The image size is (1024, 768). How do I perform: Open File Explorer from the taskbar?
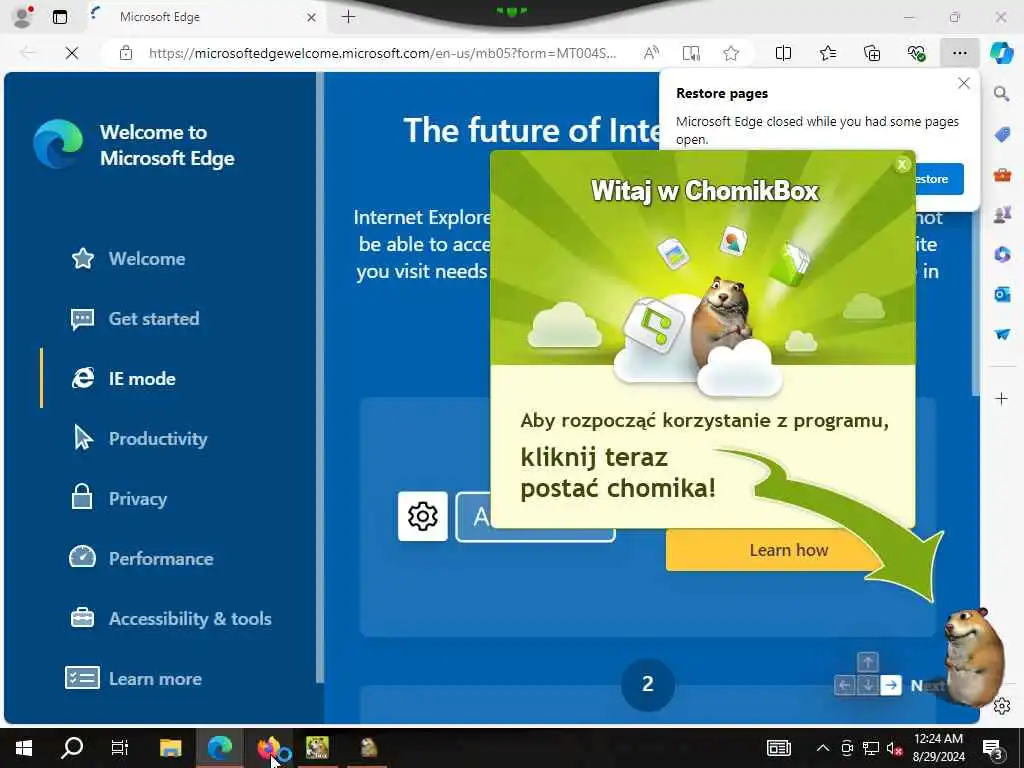(x=170, y=748)
